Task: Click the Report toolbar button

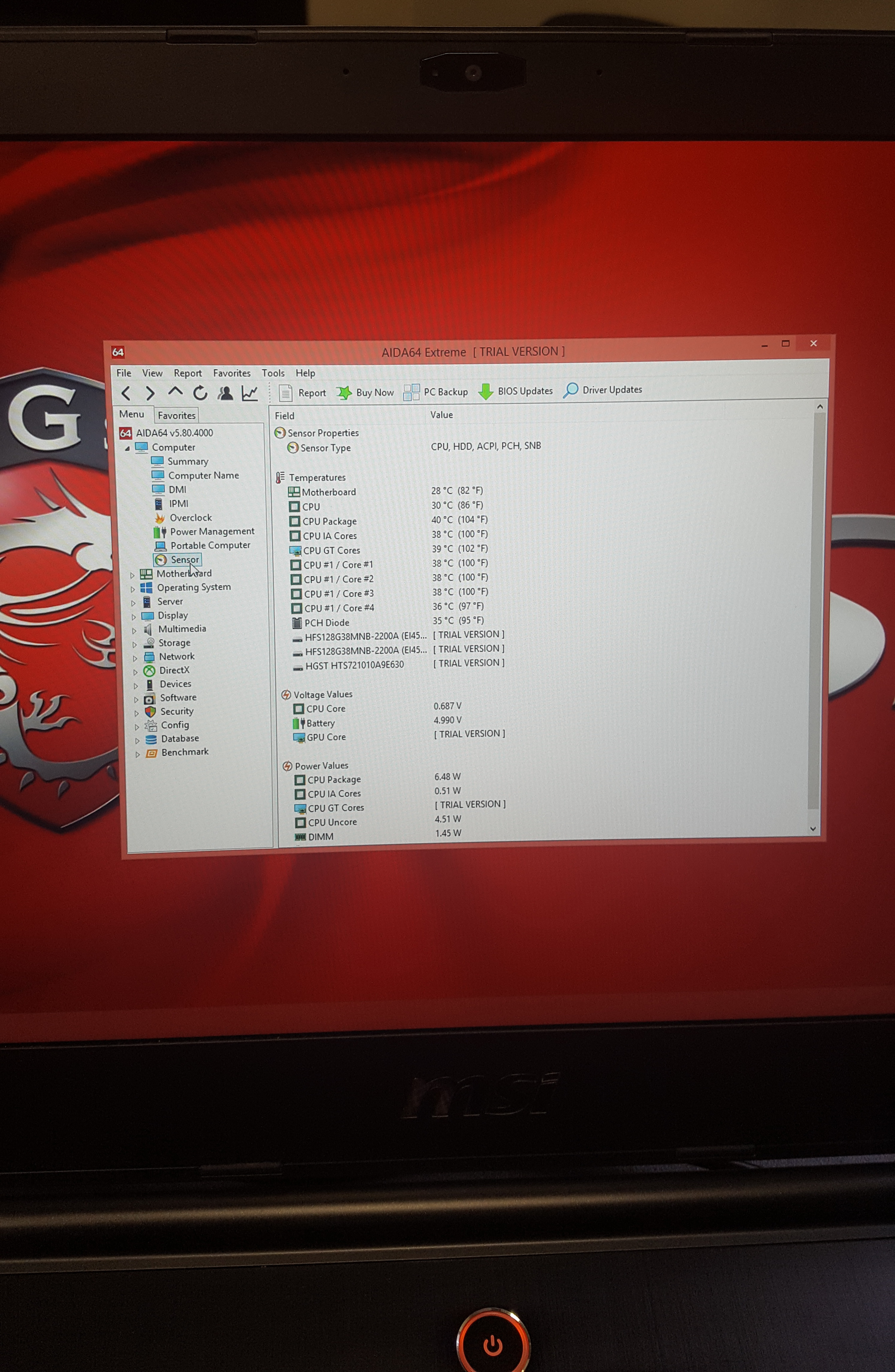Action: tap(302, 393)
